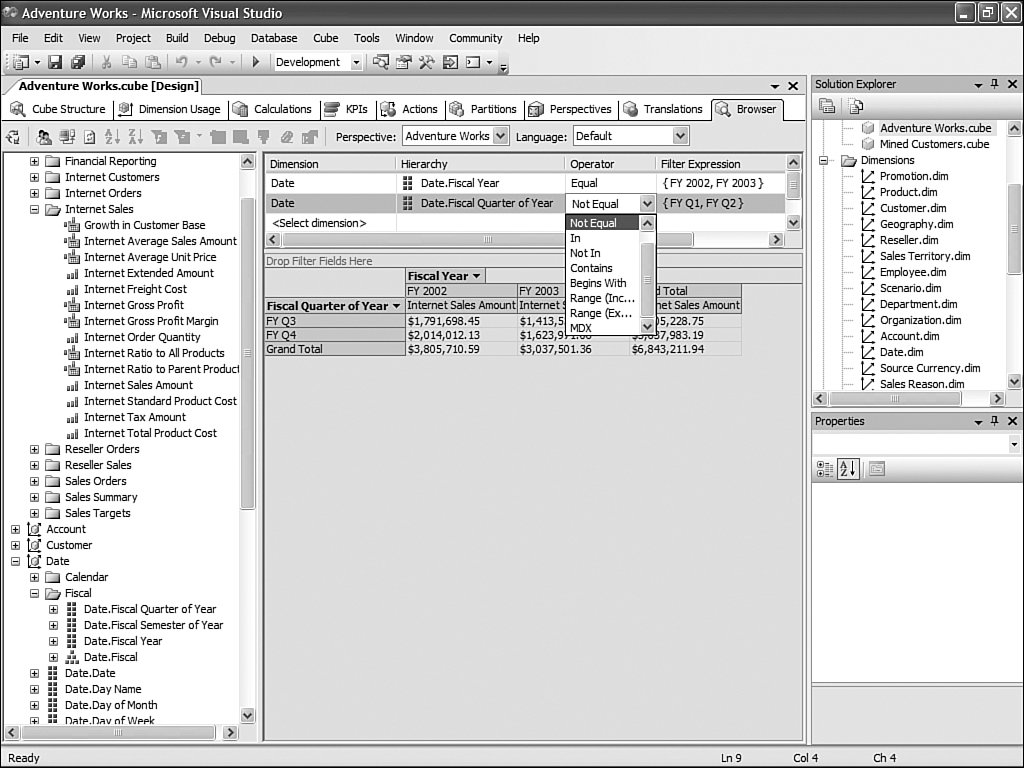Open the Database menu
1024x768 pixels.
[274, 38]
